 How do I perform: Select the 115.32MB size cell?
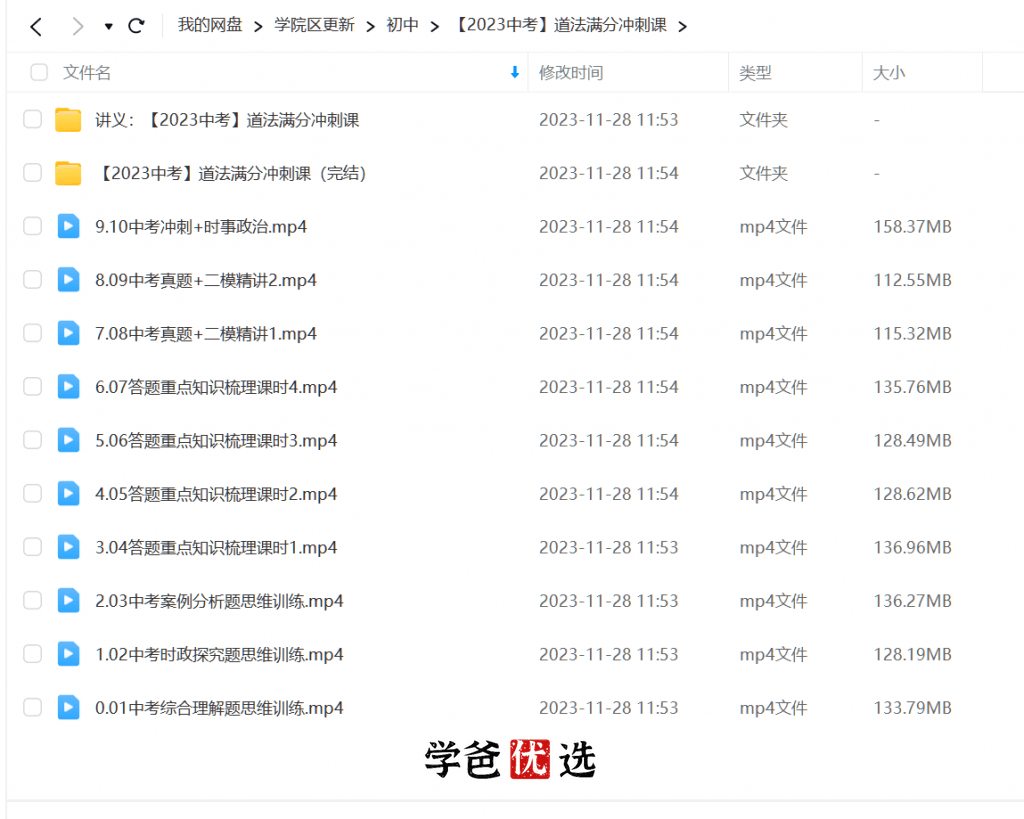pos(912,334)
